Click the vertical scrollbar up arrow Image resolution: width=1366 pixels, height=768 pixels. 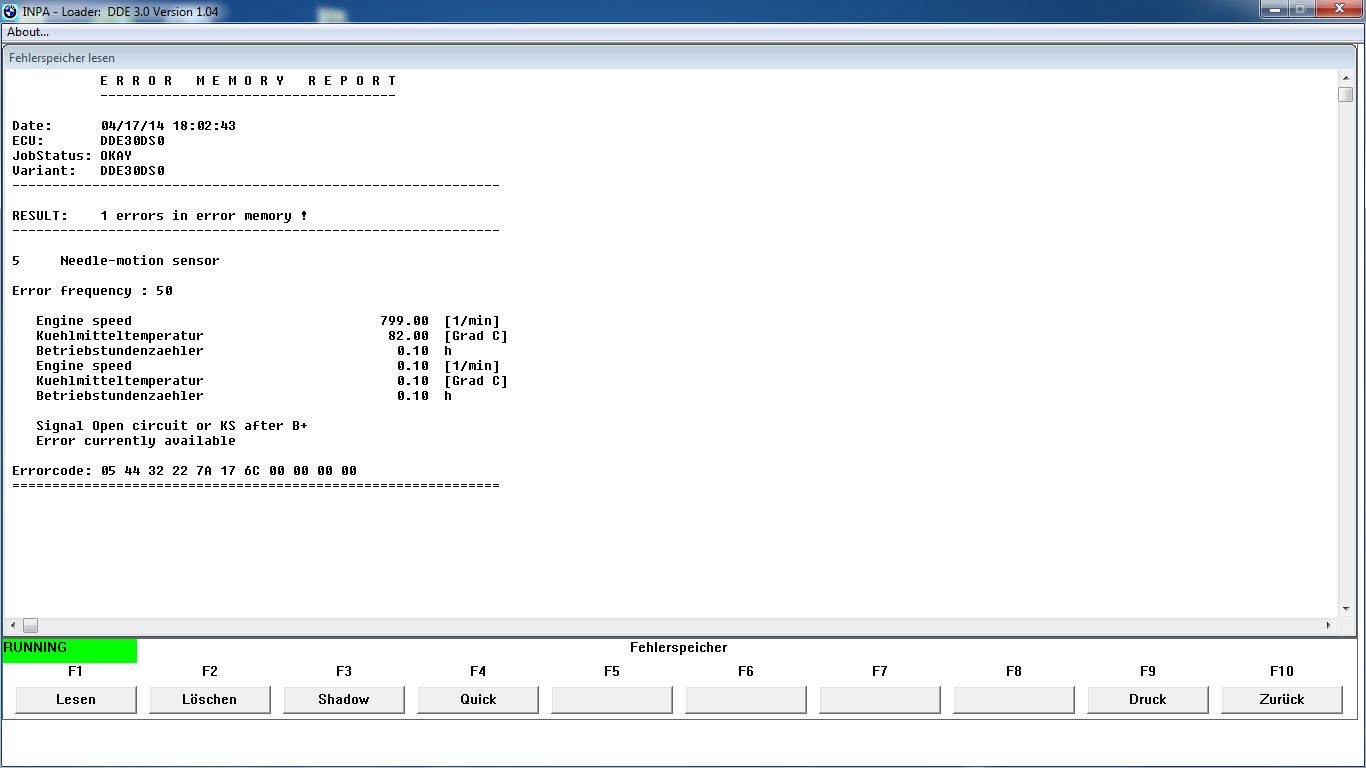(x=1345, y=77)
